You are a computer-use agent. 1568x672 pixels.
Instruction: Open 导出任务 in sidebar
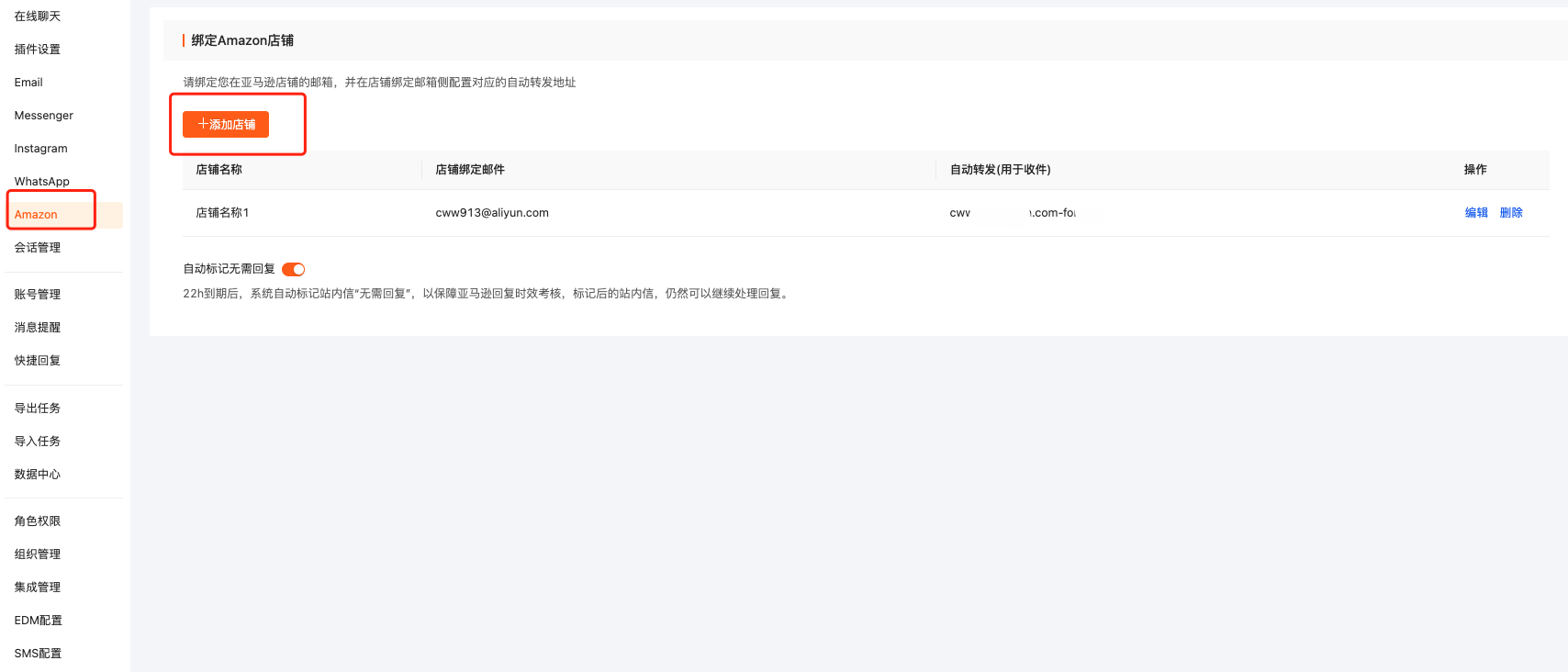coord(38,409)
